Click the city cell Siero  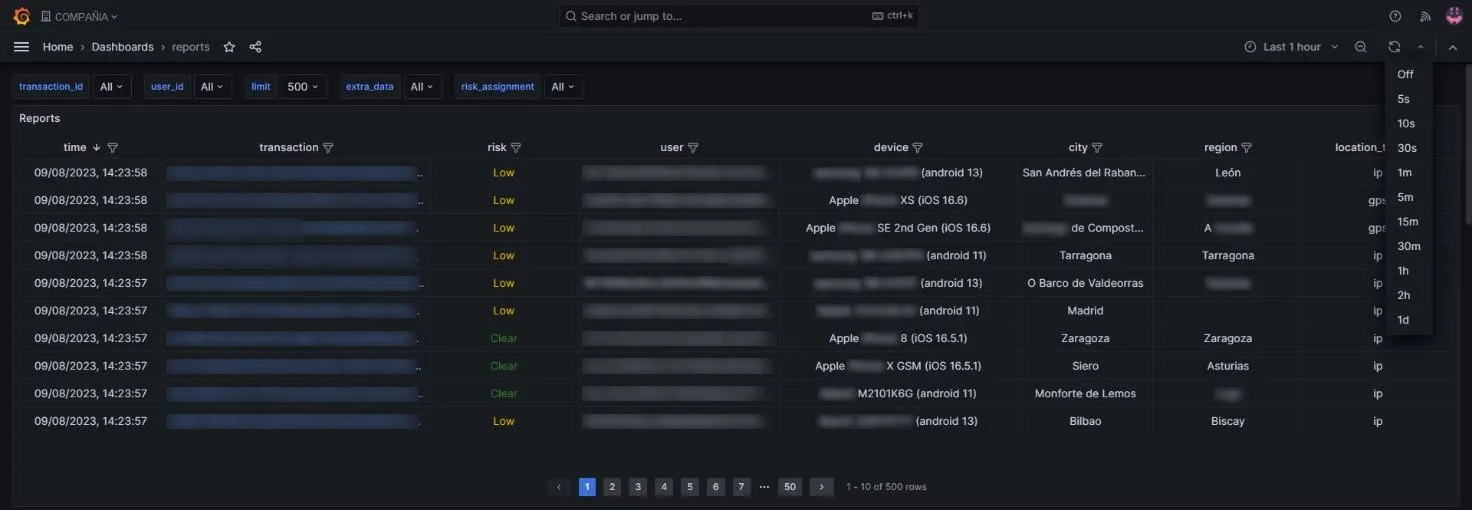pyautogui.click(x=1085, y=366)
